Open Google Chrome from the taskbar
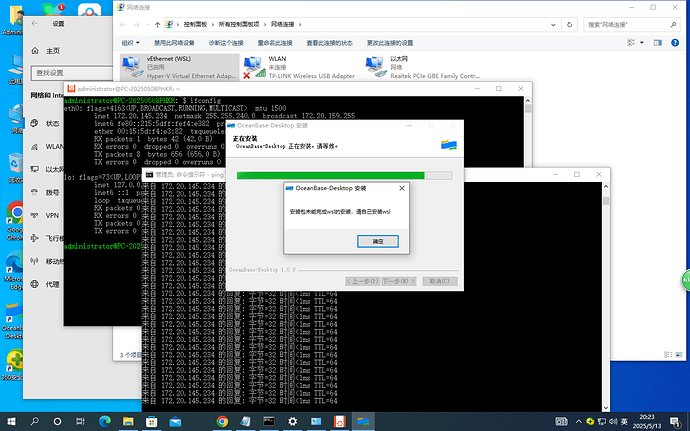 (x=222, y=422)
